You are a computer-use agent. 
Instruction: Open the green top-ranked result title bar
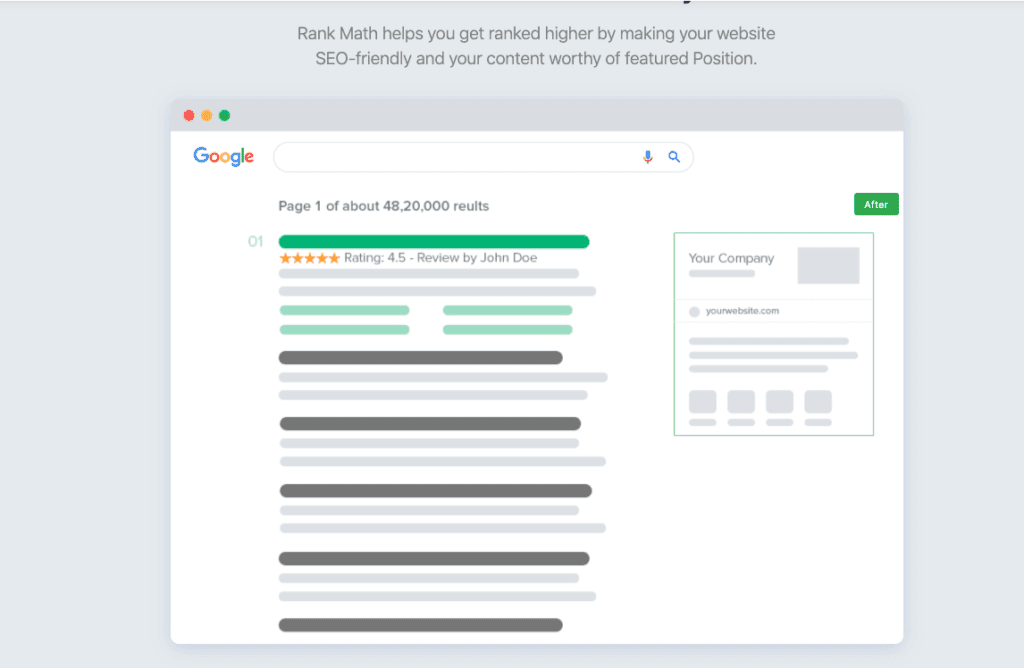point(434,242)
